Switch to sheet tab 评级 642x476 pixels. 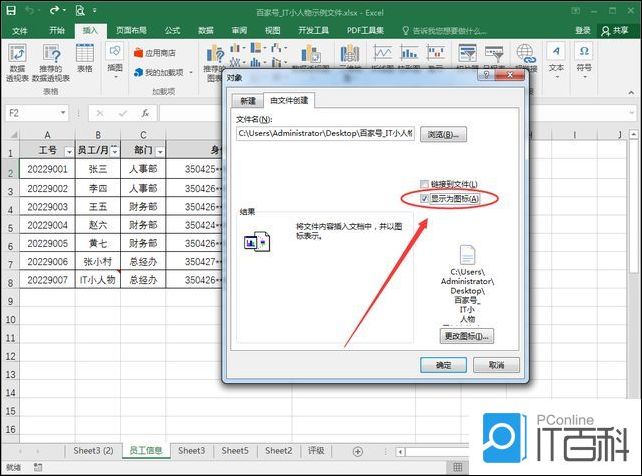tap(316, 451)
